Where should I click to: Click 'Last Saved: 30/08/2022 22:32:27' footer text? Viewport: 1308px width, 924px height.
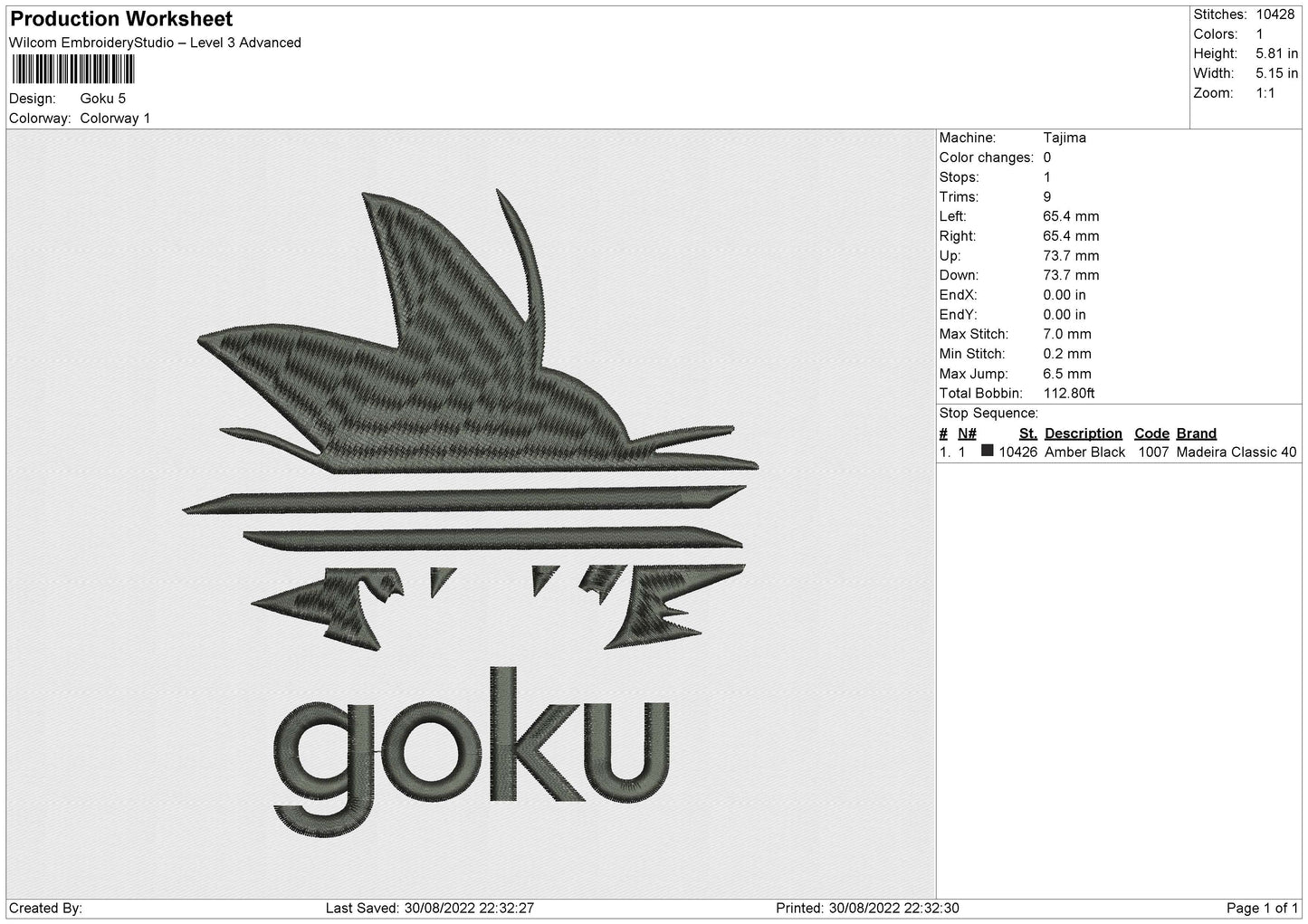(431, 908)
